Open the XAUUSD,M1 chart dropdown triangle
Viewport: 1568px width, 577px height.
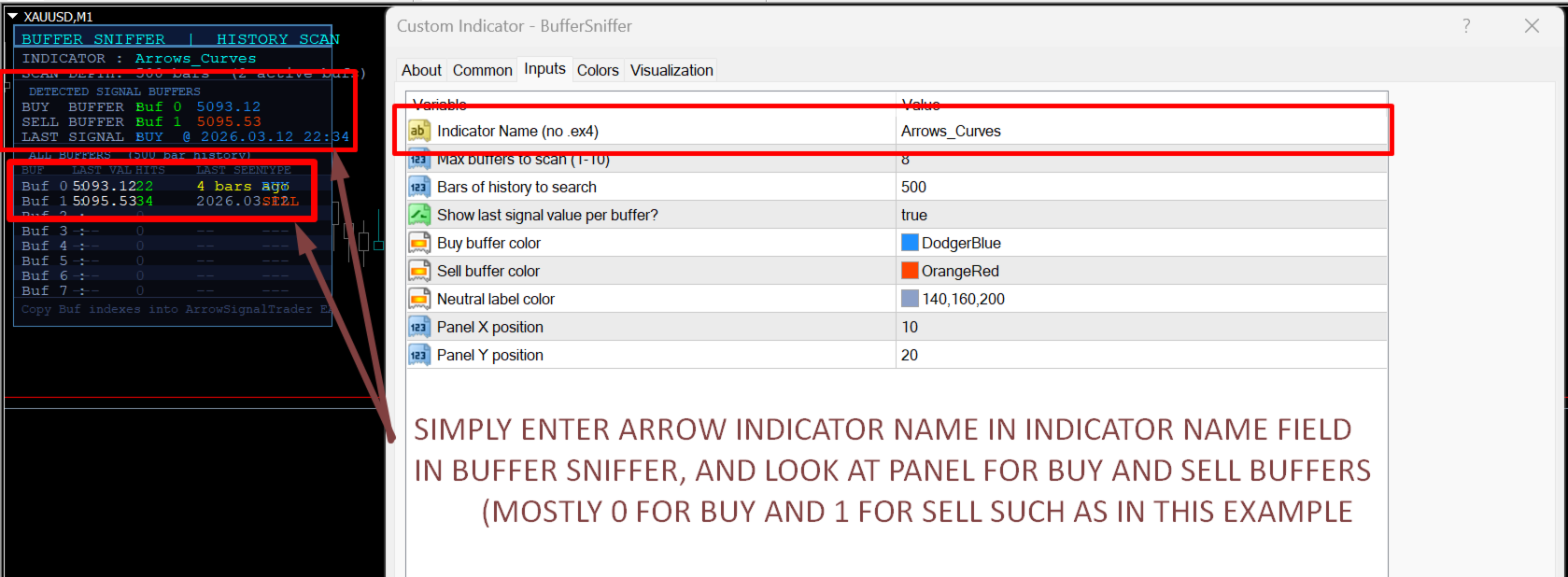click(x=13, y=16)
